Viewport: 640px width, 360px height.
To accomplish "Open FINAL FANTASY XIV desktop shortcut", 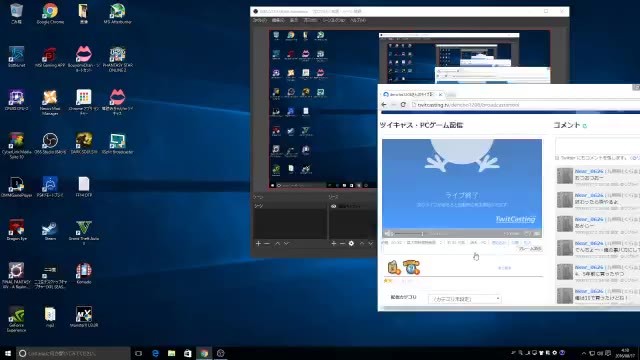I will point(16,276).
